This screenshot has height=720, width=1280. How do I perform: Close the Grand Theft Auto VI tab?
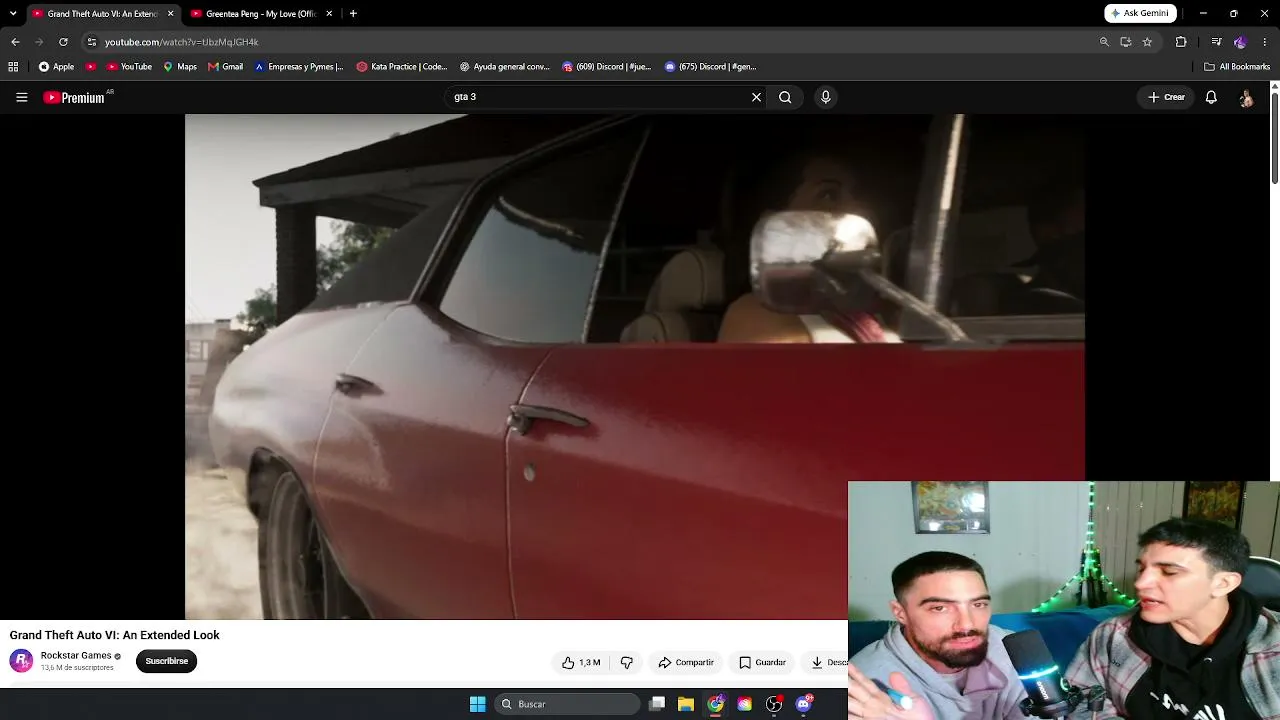tap(170, 14)
